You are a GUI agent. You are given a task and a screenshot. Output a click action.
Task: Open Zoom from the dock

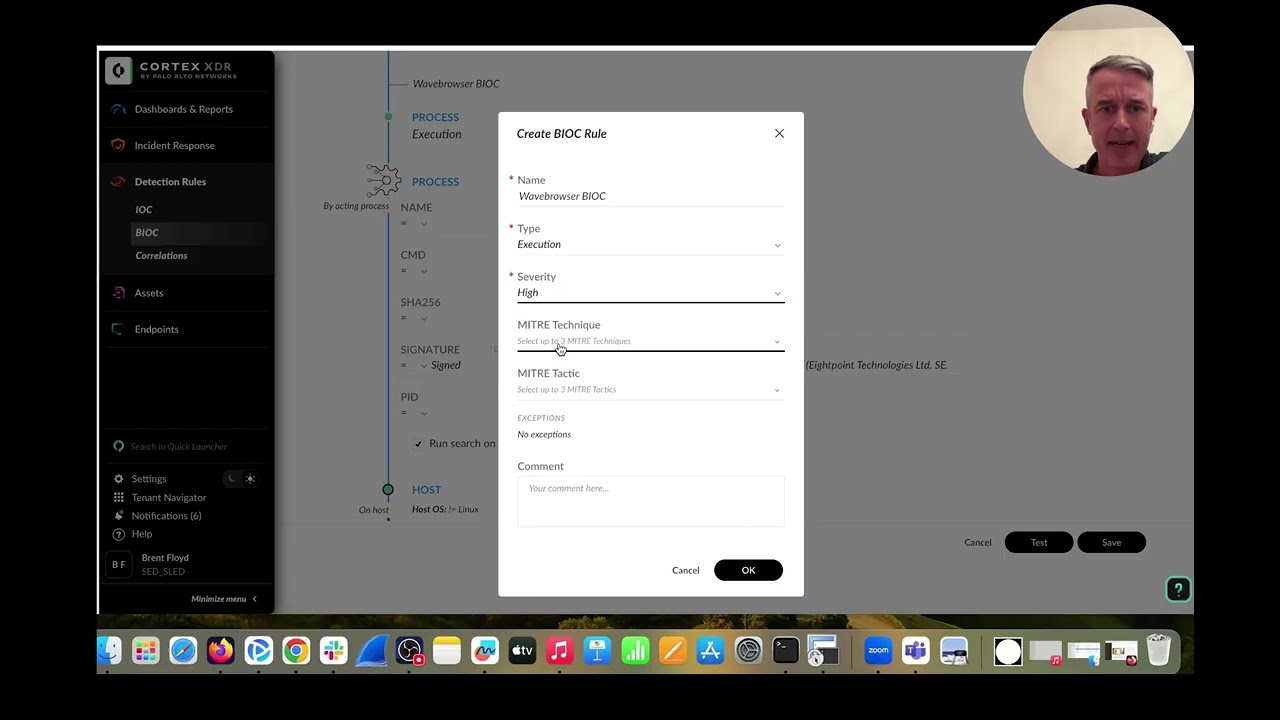[x=878, y=652]
